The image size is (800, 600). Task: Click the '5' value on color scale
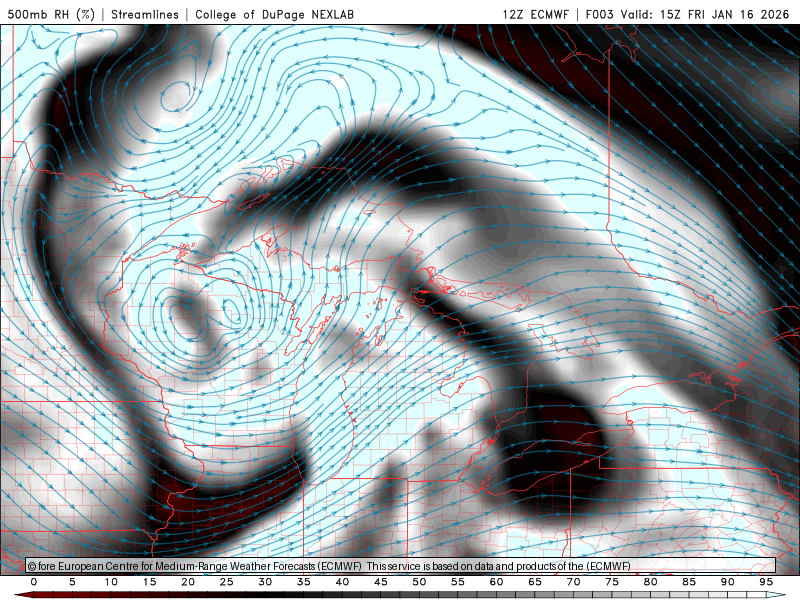(72, 582)
